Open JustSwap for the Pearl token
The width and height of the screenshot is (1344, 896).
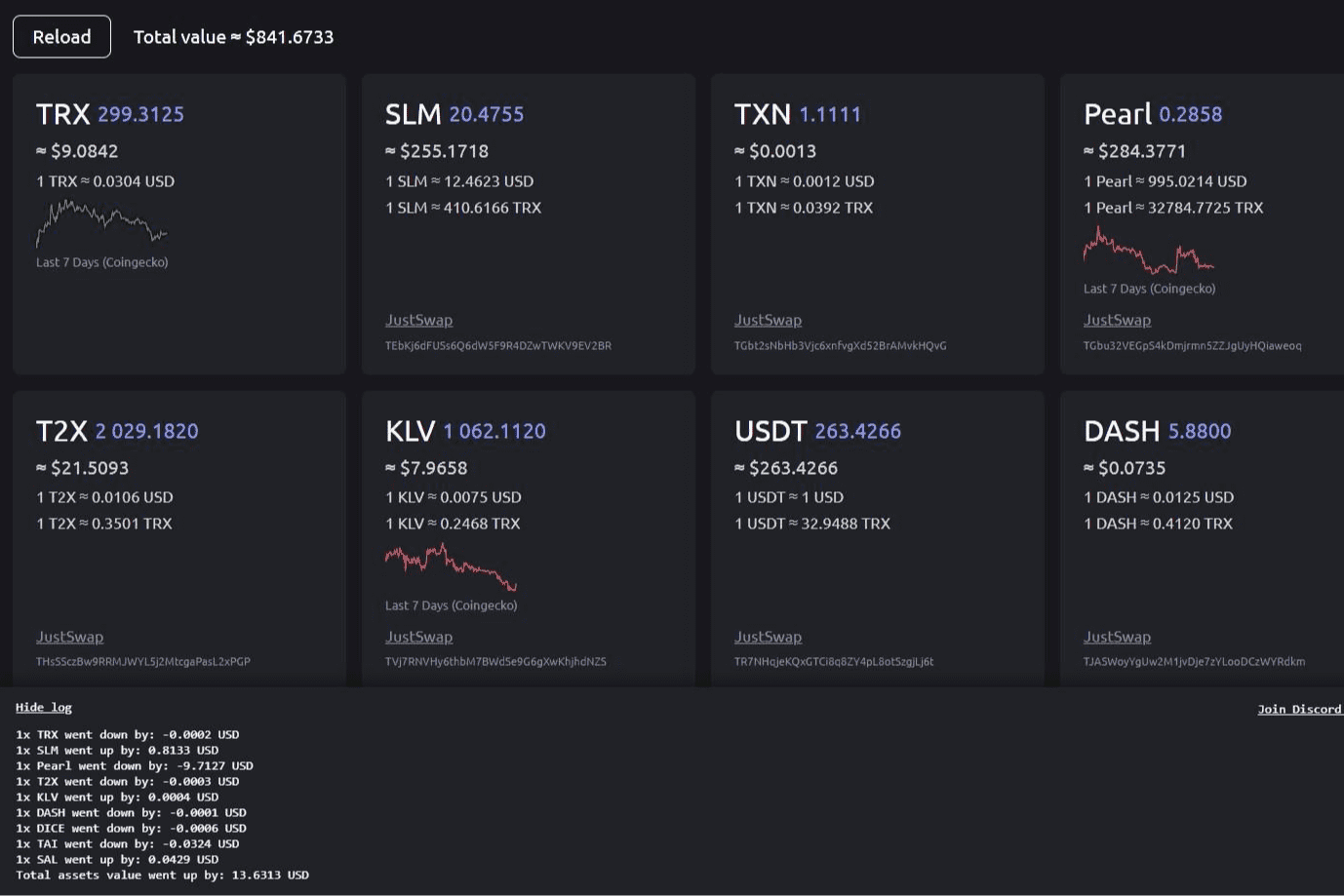pos(1117,319)
